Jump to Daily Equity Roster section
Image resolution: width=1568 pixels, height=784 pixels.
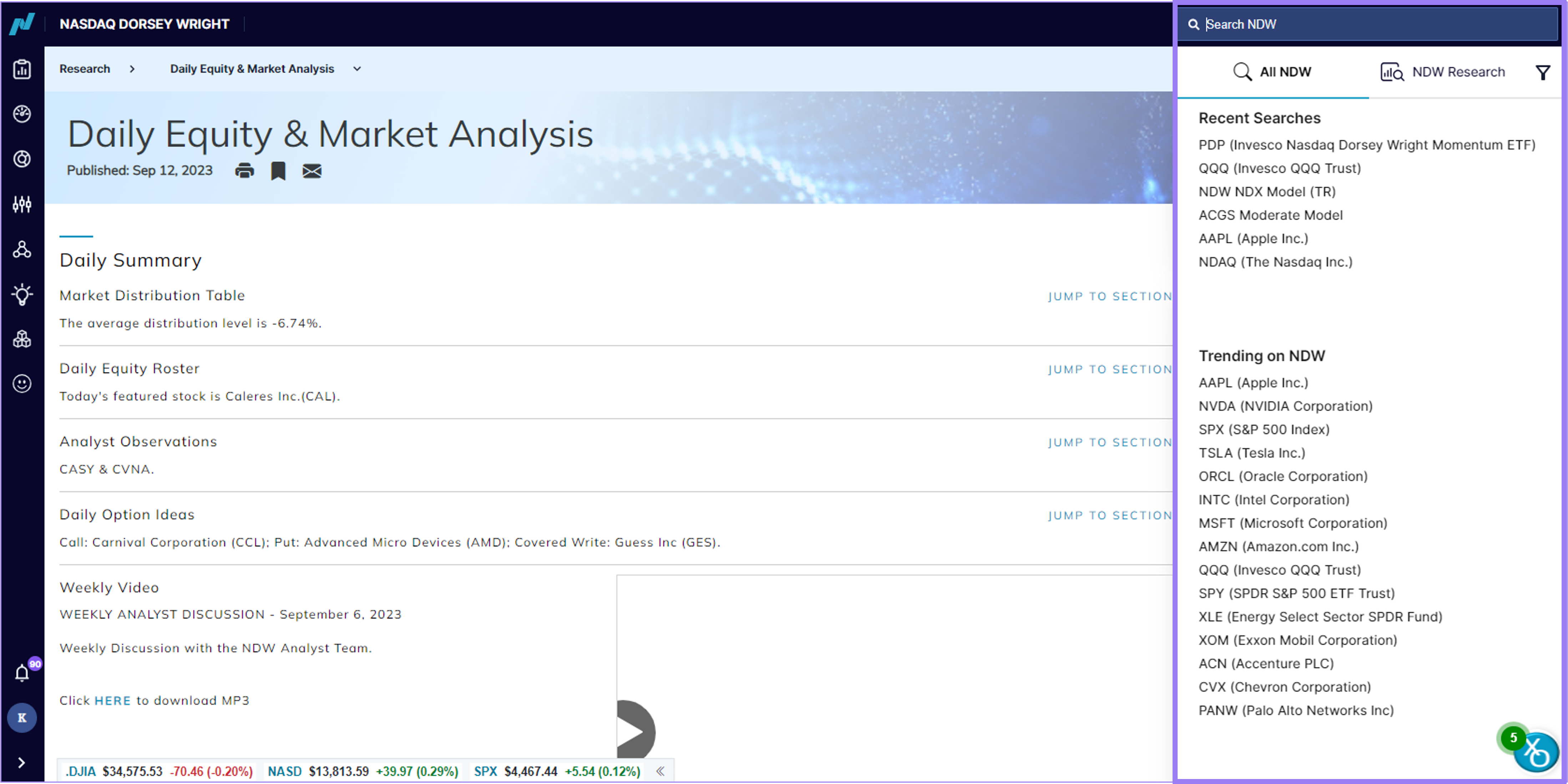click(1110, 370)
